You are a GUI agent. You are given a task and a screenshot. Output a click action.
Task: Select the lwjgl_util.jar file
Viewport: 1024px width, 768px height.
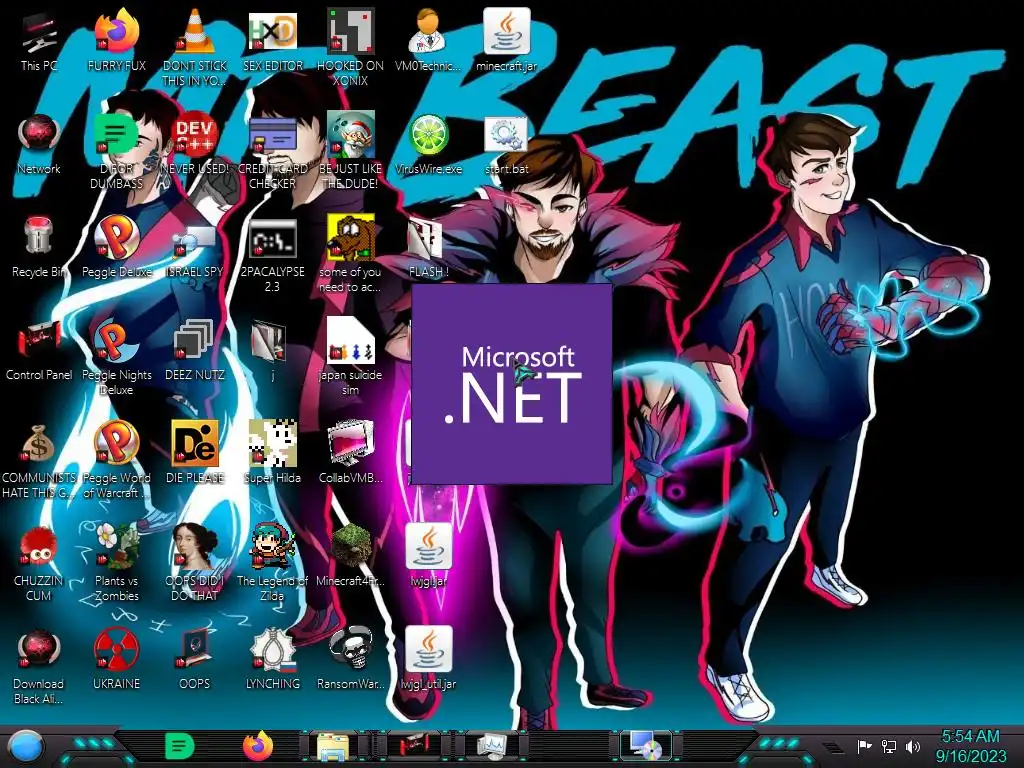click(428, 660)
